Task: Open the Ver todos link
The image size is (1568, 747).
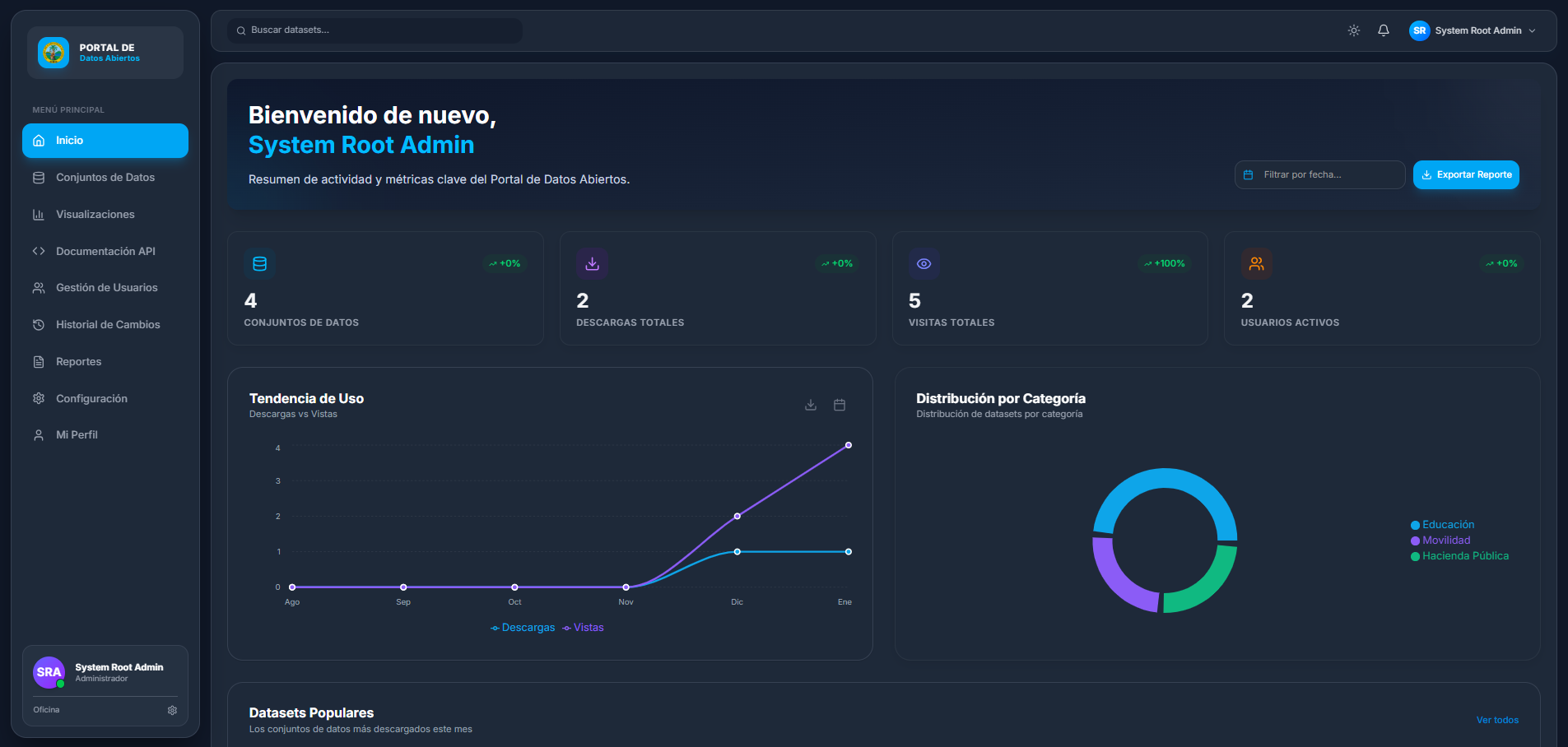Action: (1497, 720)
